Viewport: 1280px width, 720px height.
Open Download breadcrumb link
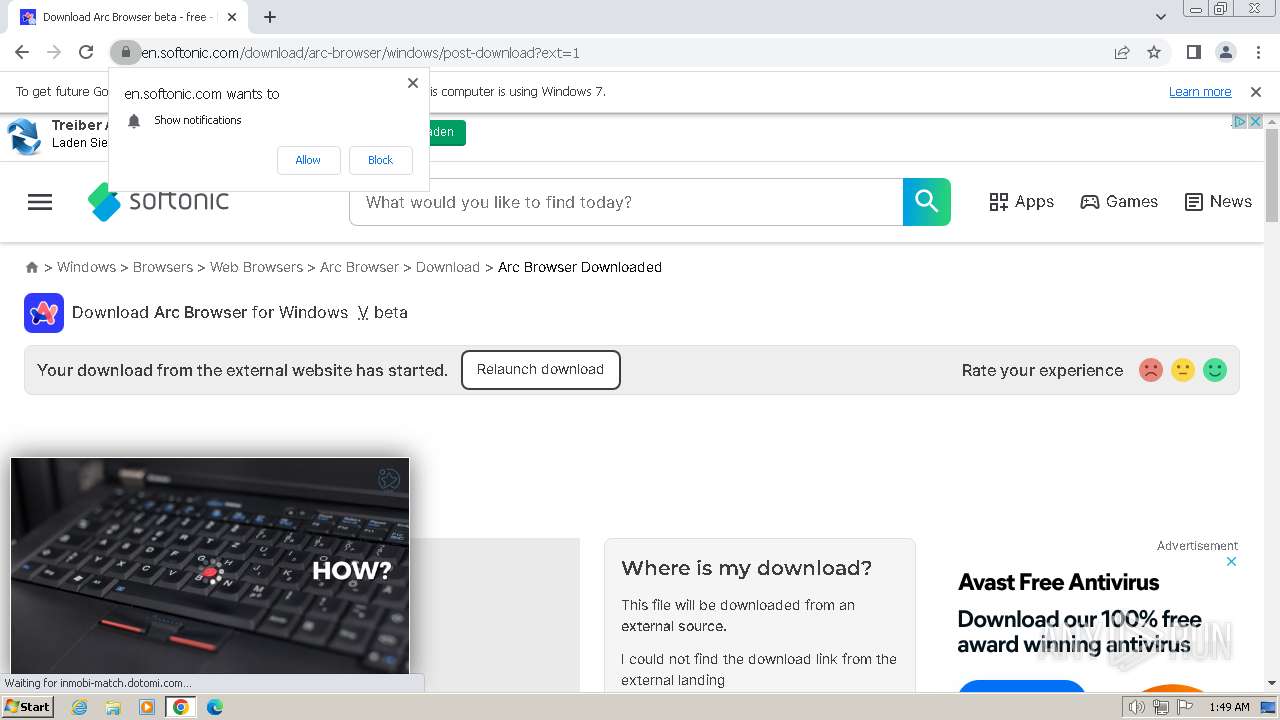(448, 267)
